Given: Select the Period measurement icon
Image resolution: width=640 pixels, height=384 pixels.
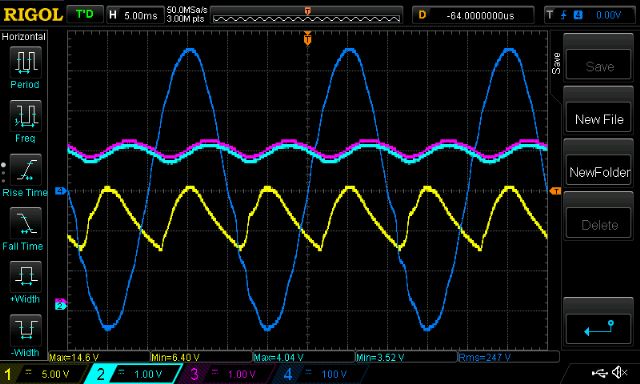Looking at the screenshot, I should (25, 62).
